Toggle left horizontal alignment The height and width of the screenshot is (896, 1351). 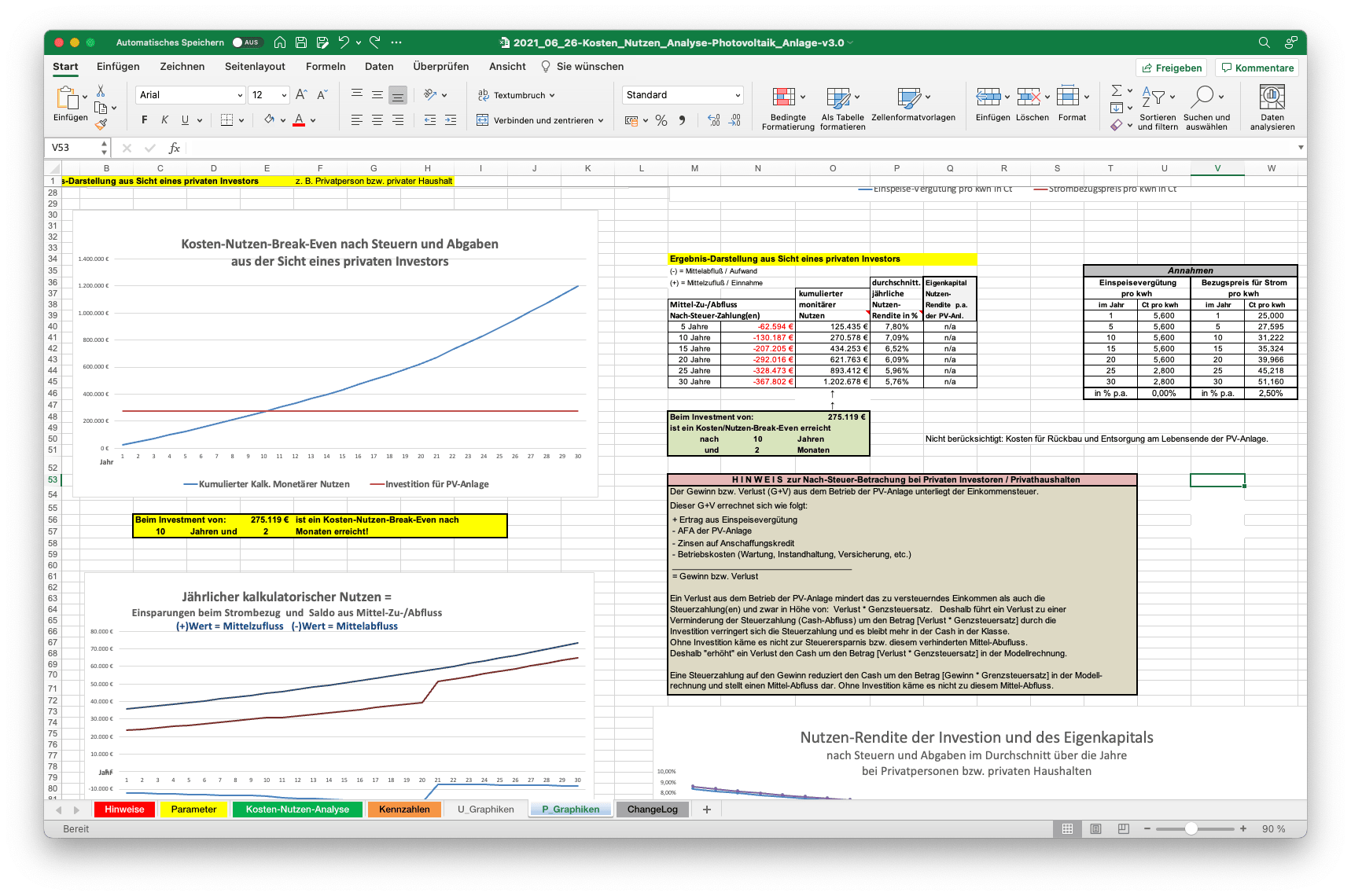tap(357, 120)
